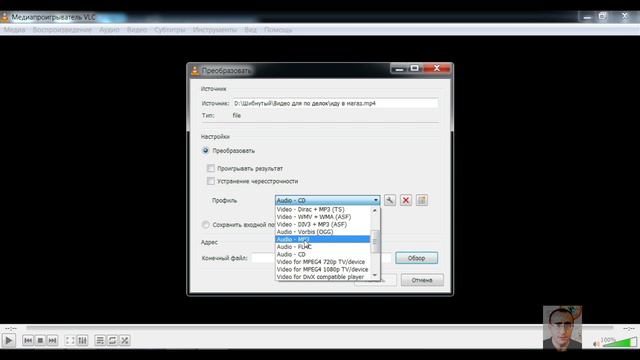
Task: Enable Устранение чересстрочности checkbox
Action: tap(211, 181)
